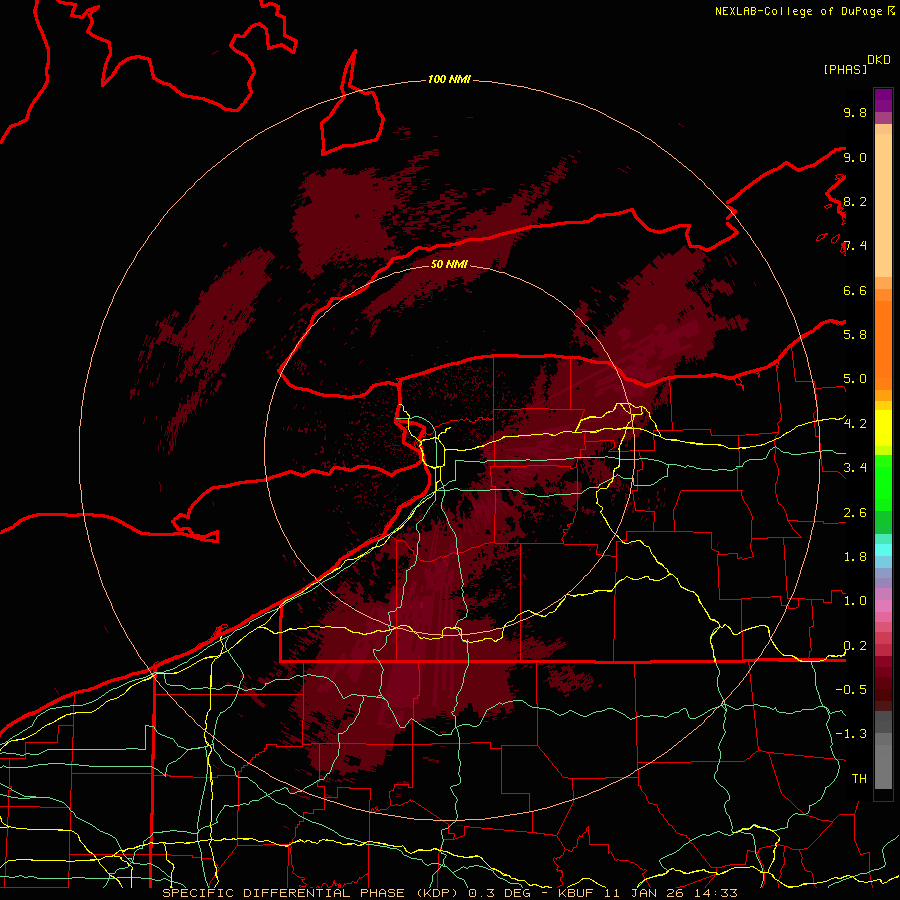Select the 9.0 legend value

[x=855, y=157]
